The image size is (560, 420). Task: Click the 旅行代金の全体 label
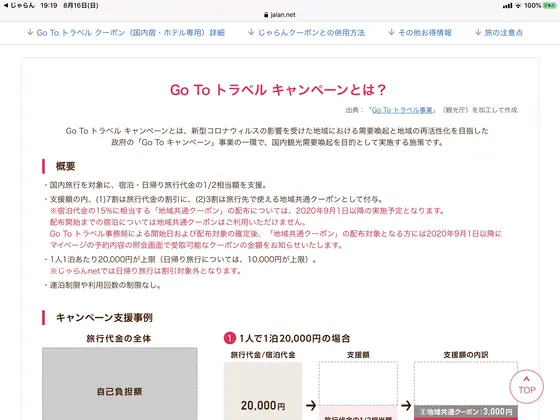(x=119, y=338)
